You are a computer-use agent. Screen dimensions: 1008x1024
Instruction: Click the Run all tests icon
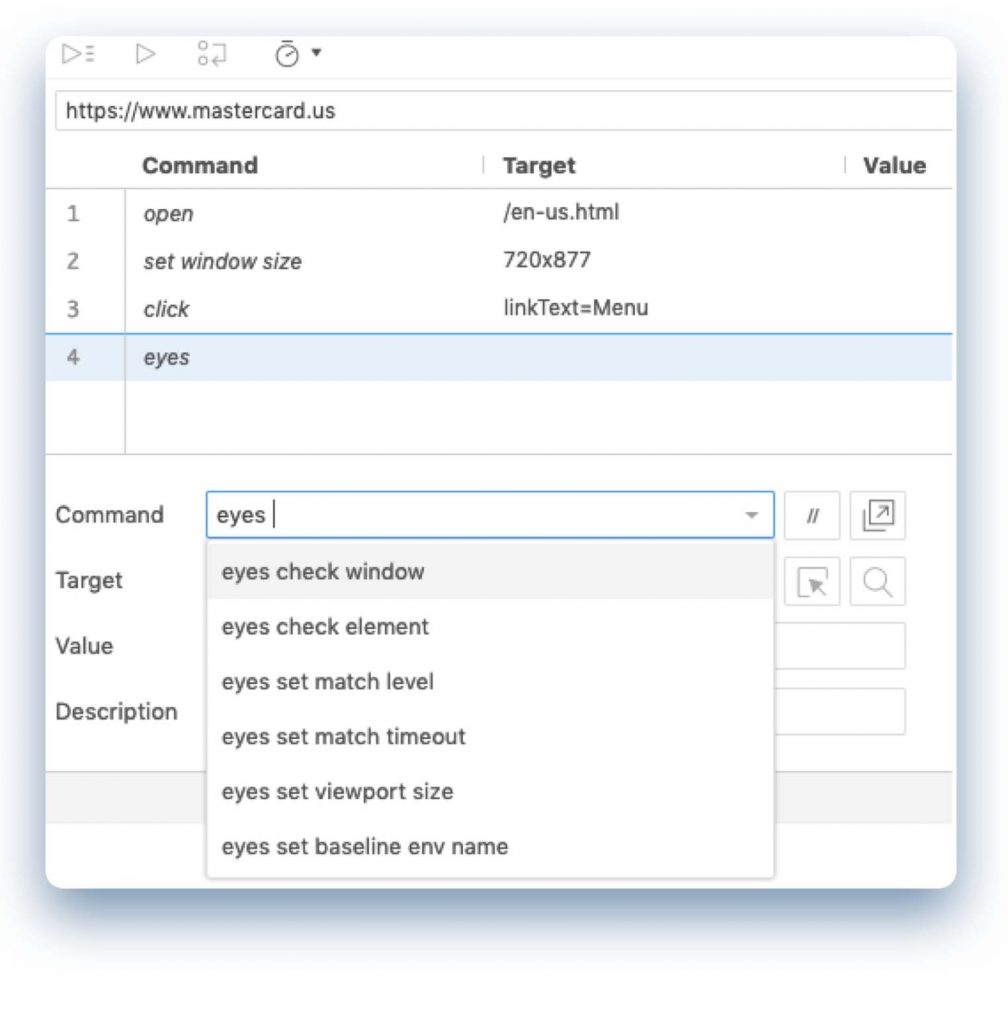pos(77,54)
